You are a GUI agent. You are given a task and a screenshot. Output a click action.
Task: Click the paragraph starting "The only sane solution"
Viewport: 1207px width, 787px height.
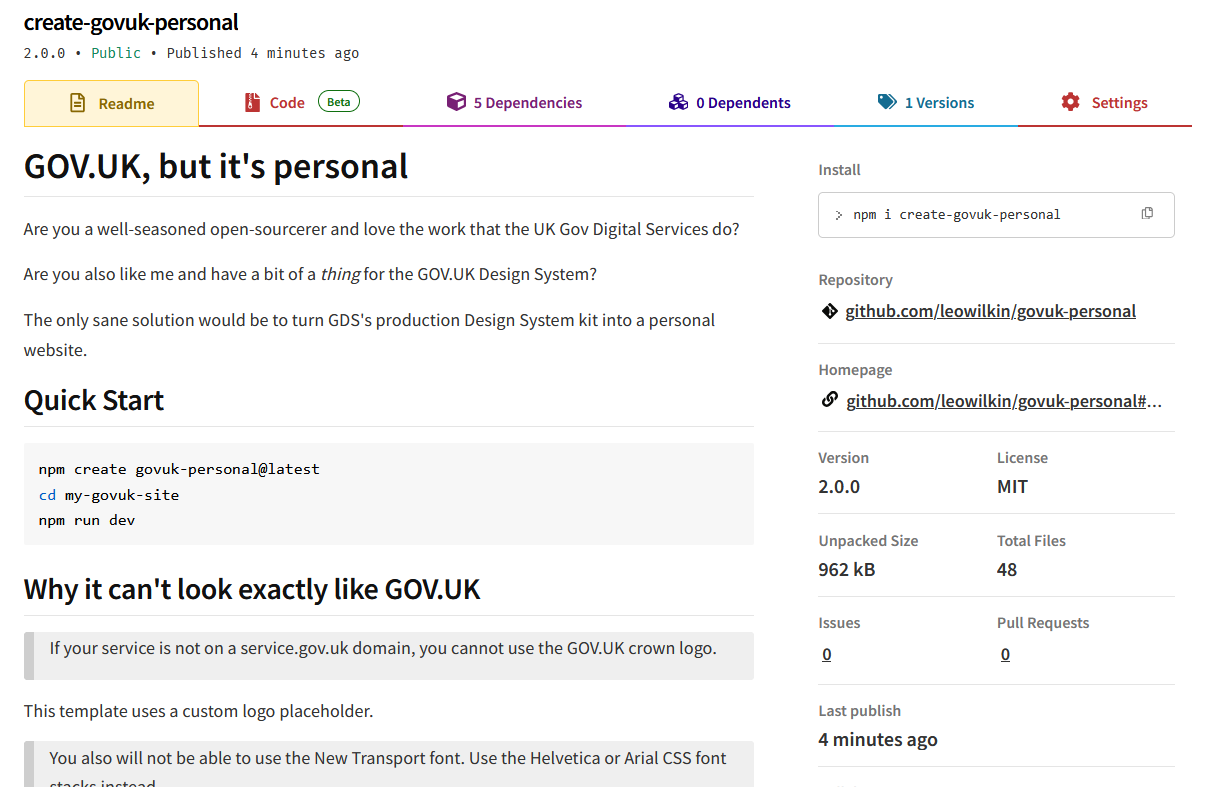pyautogui.click(x=370, y=335)
